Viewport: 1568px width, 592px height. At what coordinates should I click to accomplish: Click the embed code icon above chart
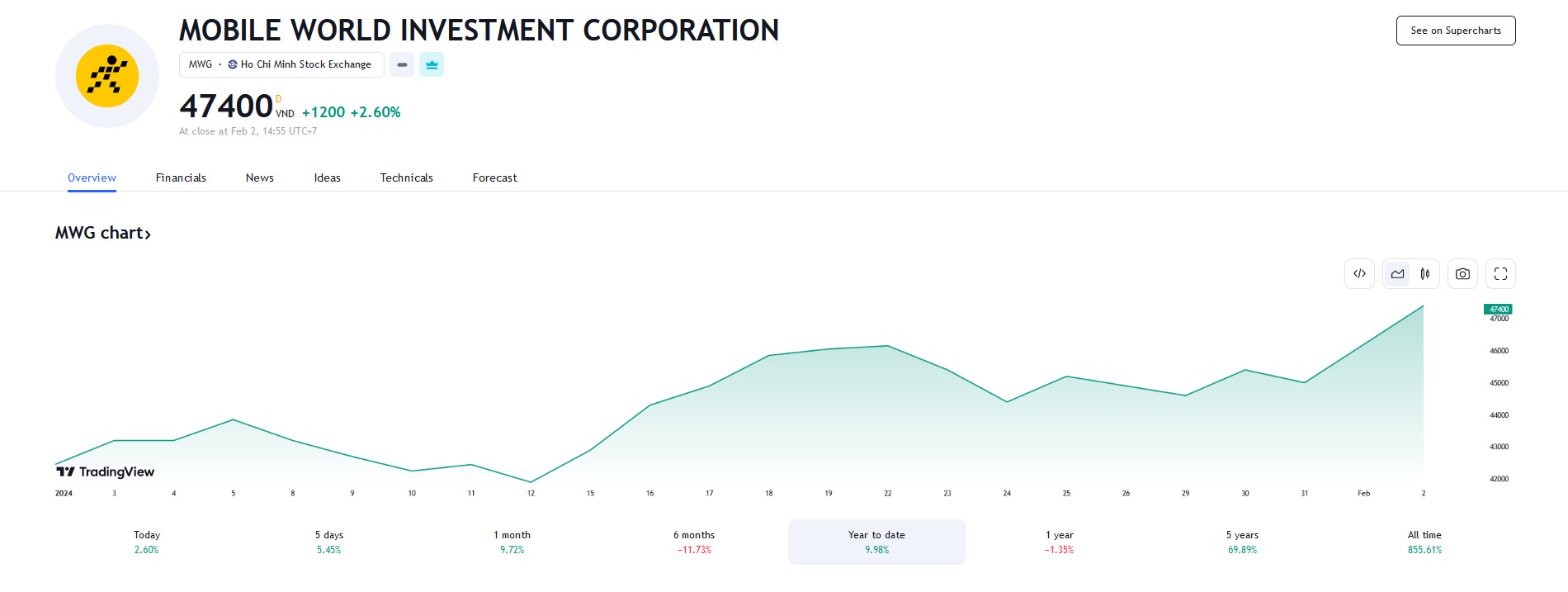(x=1359, y=274)
